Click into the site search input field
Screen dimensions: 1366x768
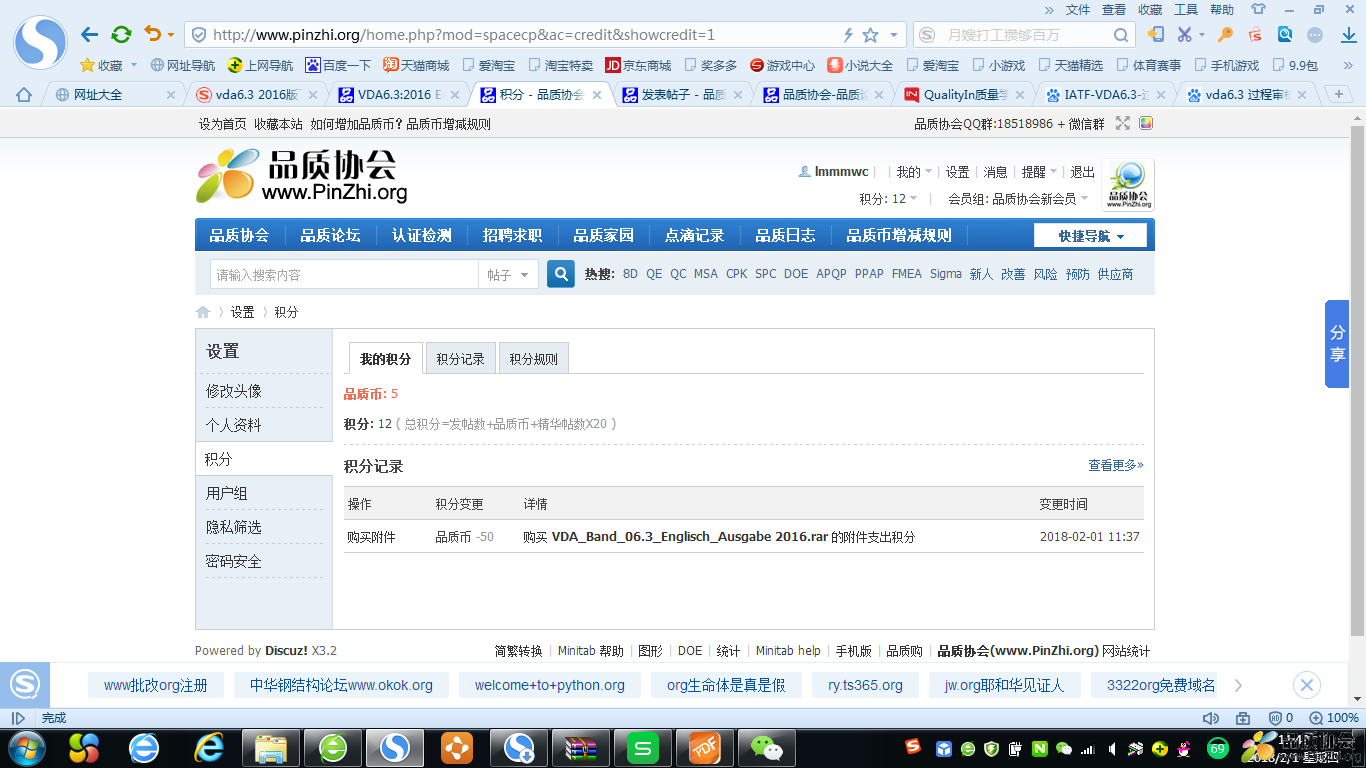click(345, 275)
